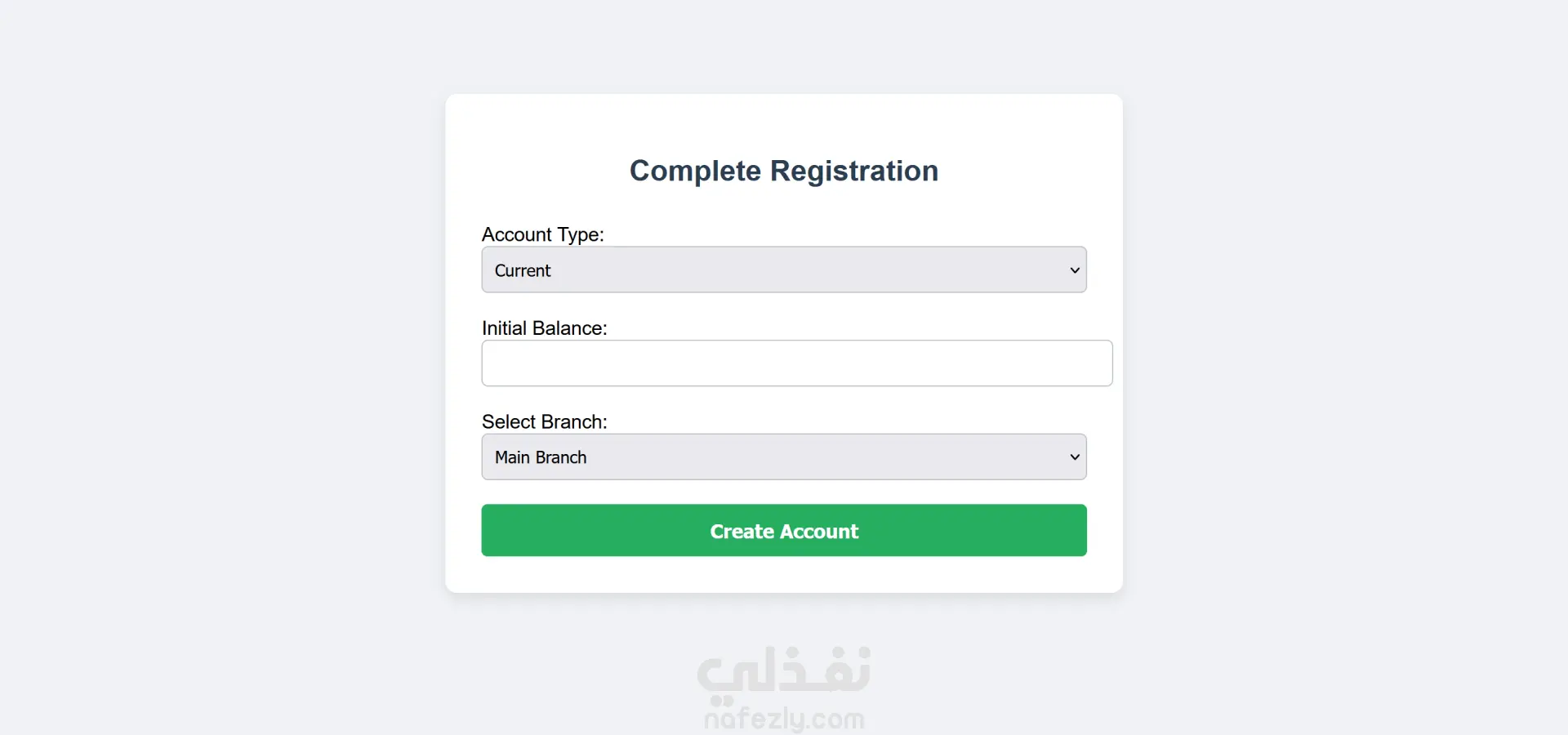Viewport: 1568px width, 735px height.
Task: Click the 'Main Branch' selected value
Action: 541,458
